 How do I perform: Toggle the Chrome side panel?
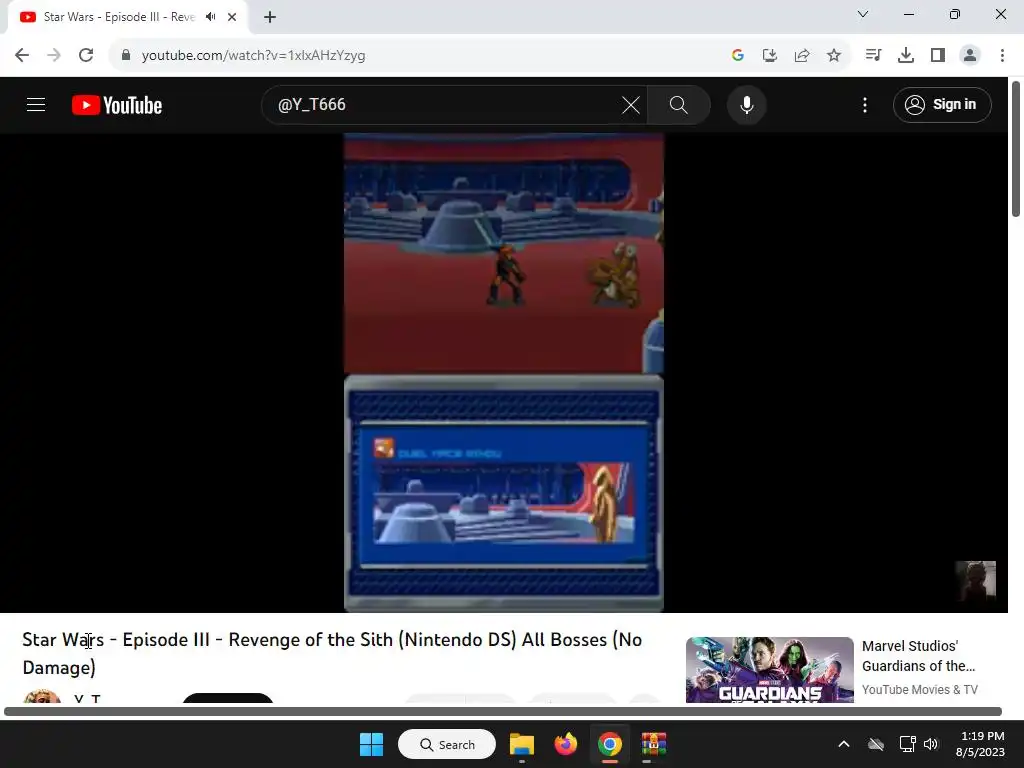pyautogui.click(x=938, y=55)
